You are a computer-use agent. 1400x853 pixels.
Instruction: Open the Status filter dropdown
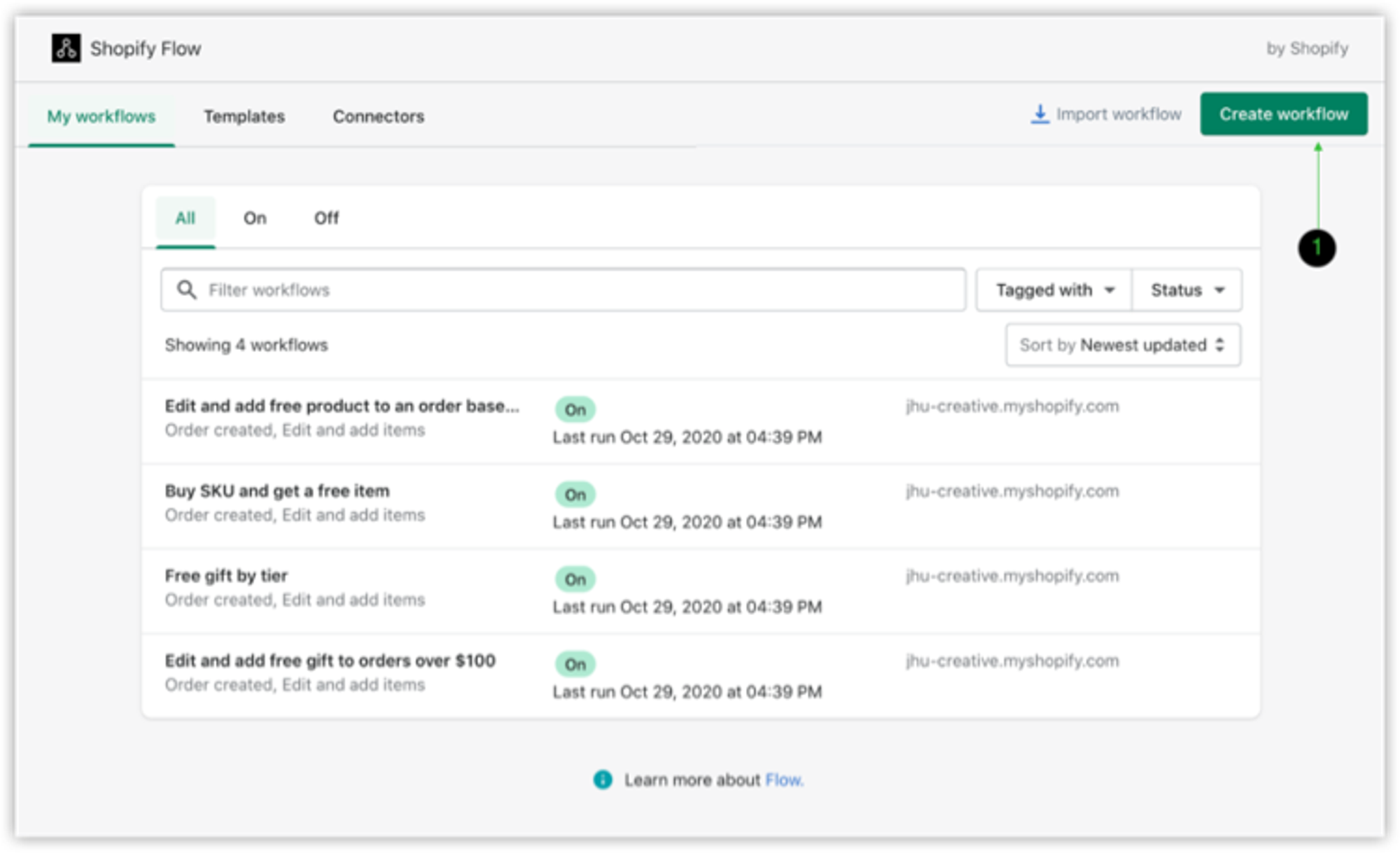click(x=1187, y=290)
